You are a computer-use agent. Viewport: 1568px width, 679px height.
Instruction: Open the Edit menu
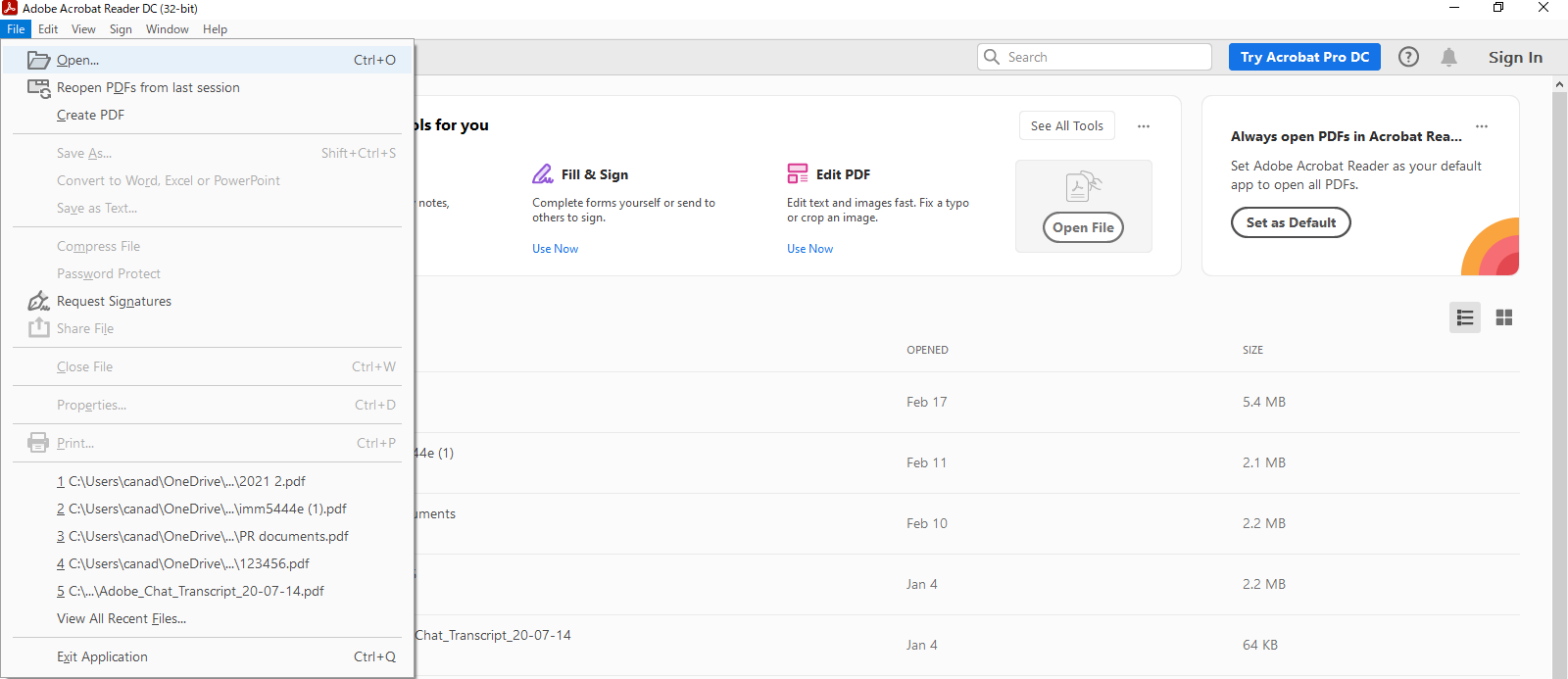48,29
